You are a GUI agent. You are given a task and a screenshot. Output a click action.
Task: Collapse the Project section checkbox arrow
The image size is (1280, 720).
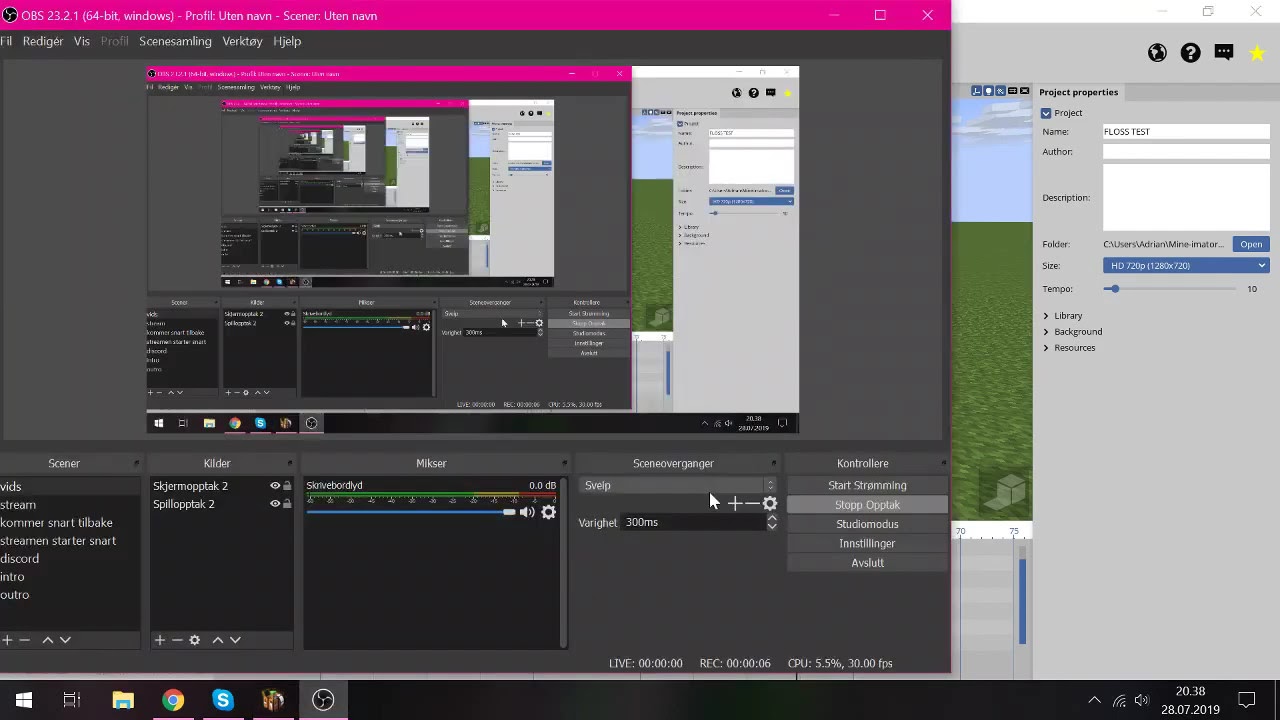click(x=1046, y=113)
